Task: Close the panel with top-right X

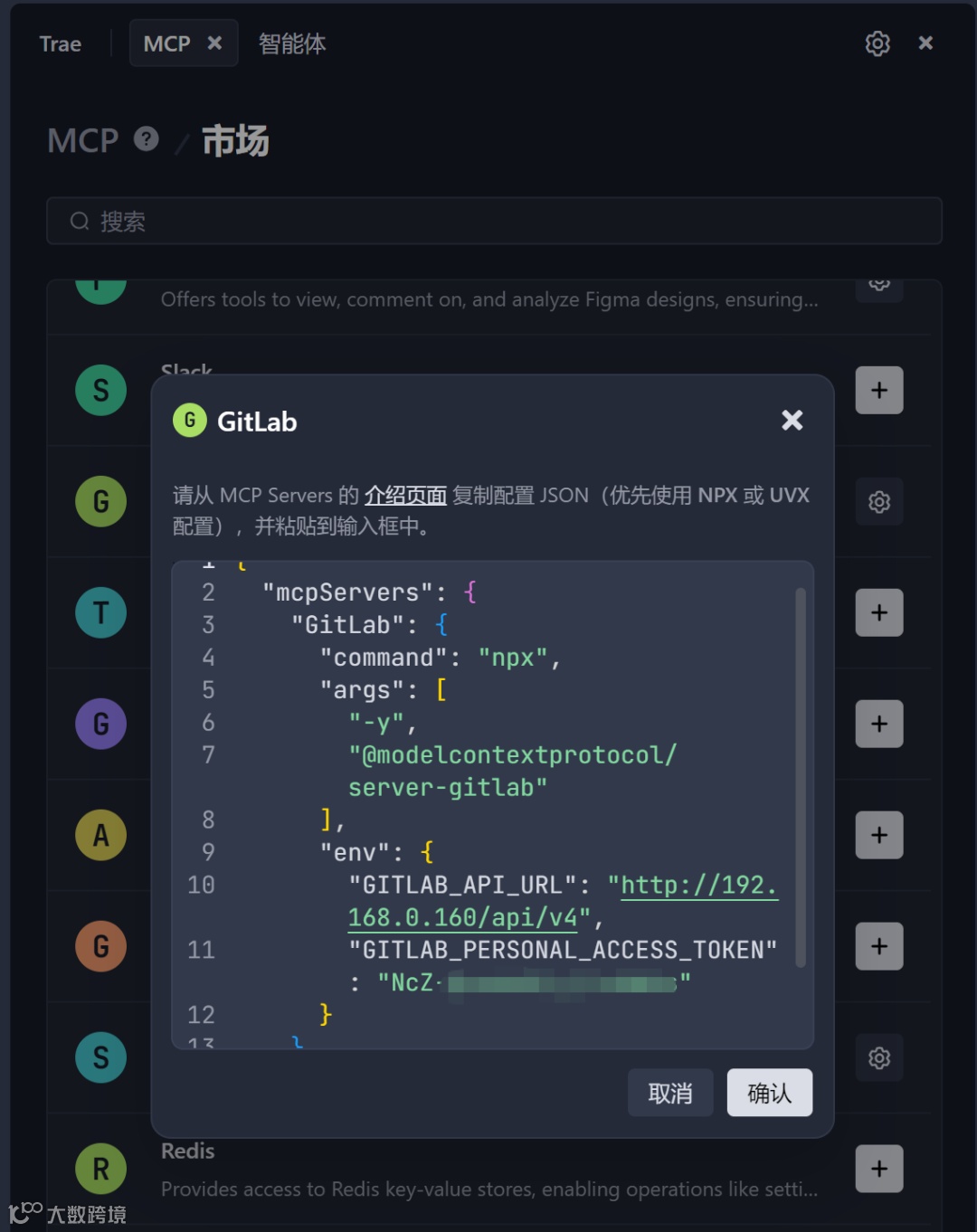Action: coord(925,43)
